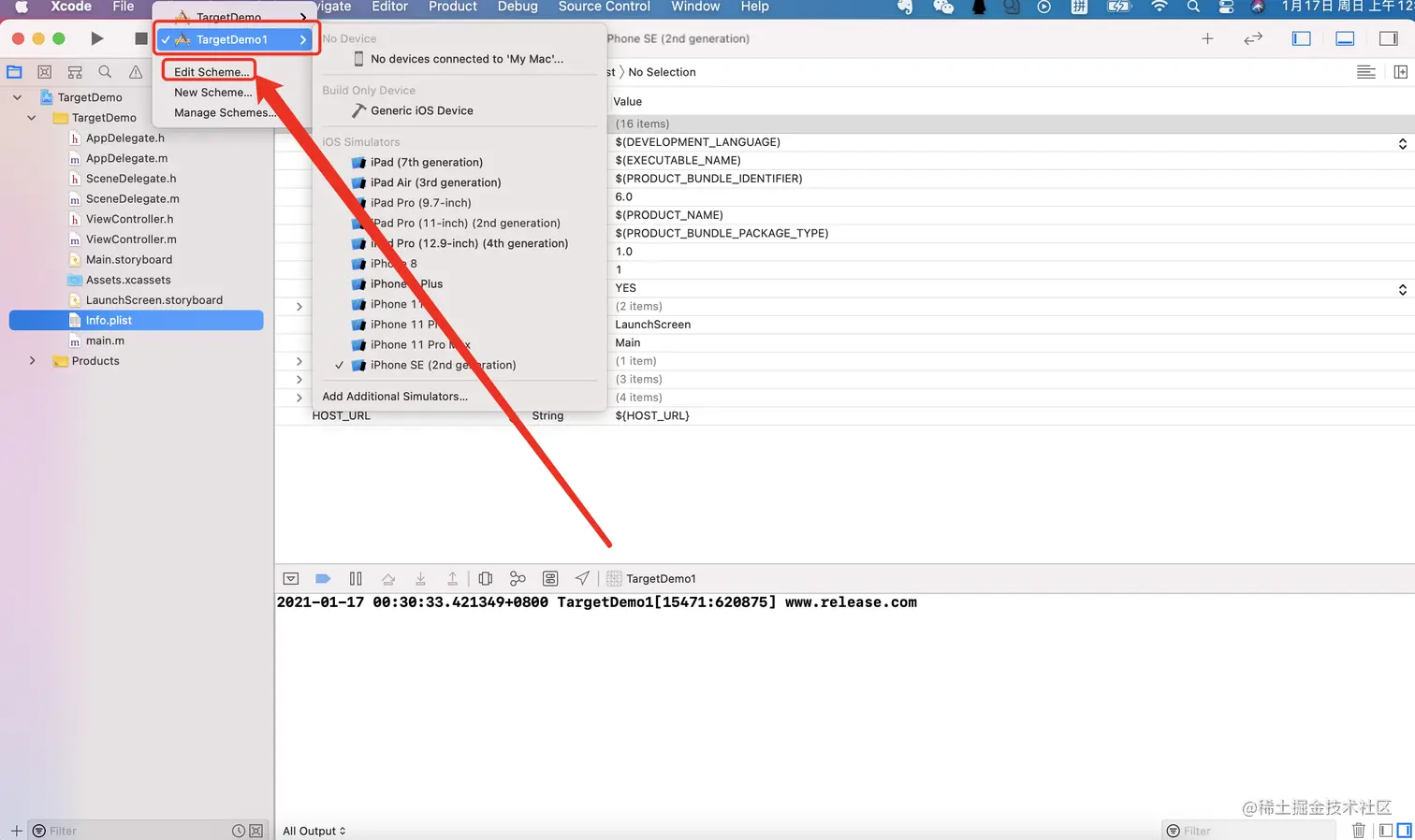Collapse the TargetDemo folder group
The width and height of the screenshot is (1415, 840).
coord(32,118)
